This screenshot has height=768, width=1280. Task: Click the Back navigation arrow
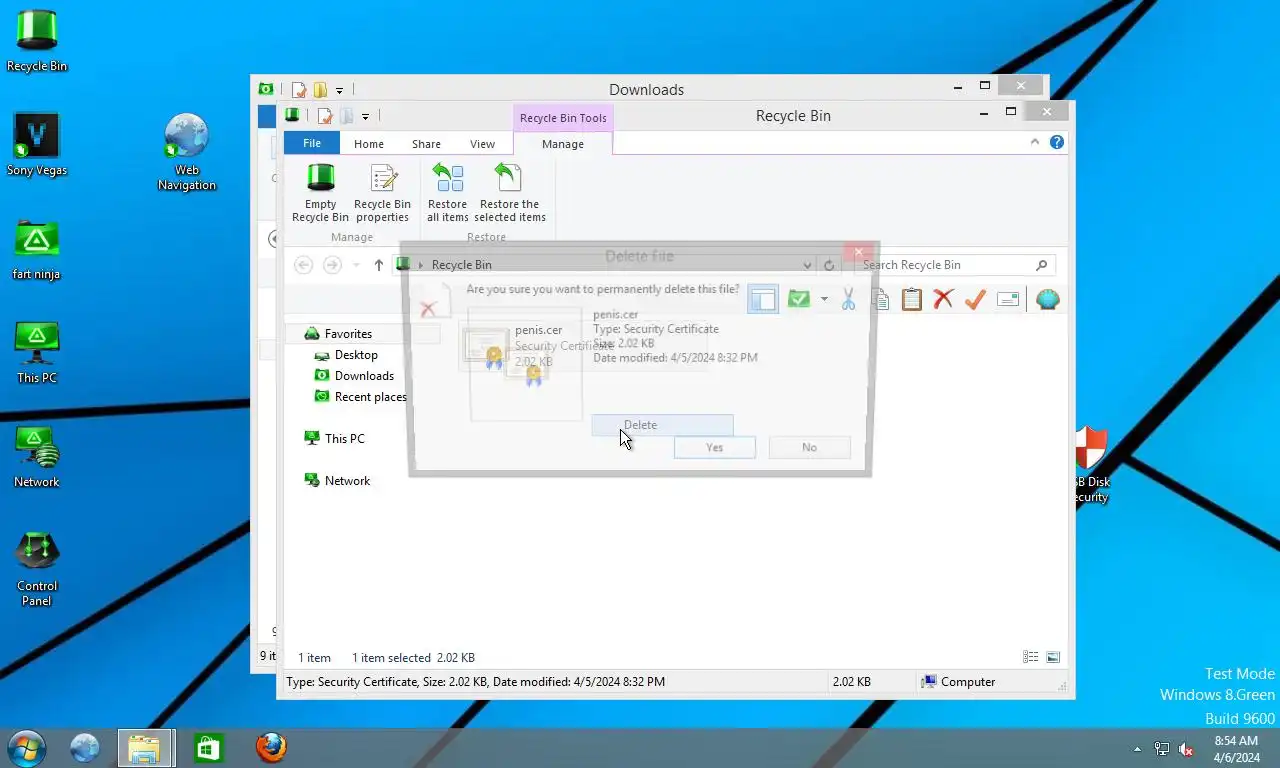(x=304, y=265)
